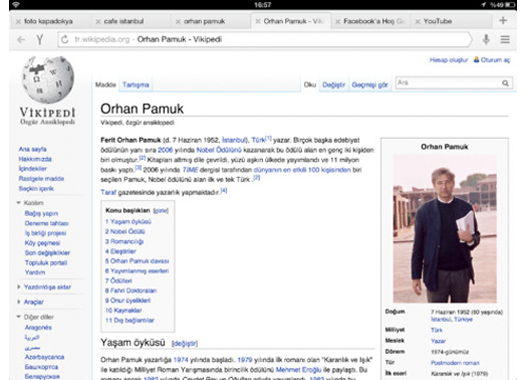Image resolution: width=525 pixels, height=380 pixels.
Task: Select the Oku read tab
Action: click(310, 85)
